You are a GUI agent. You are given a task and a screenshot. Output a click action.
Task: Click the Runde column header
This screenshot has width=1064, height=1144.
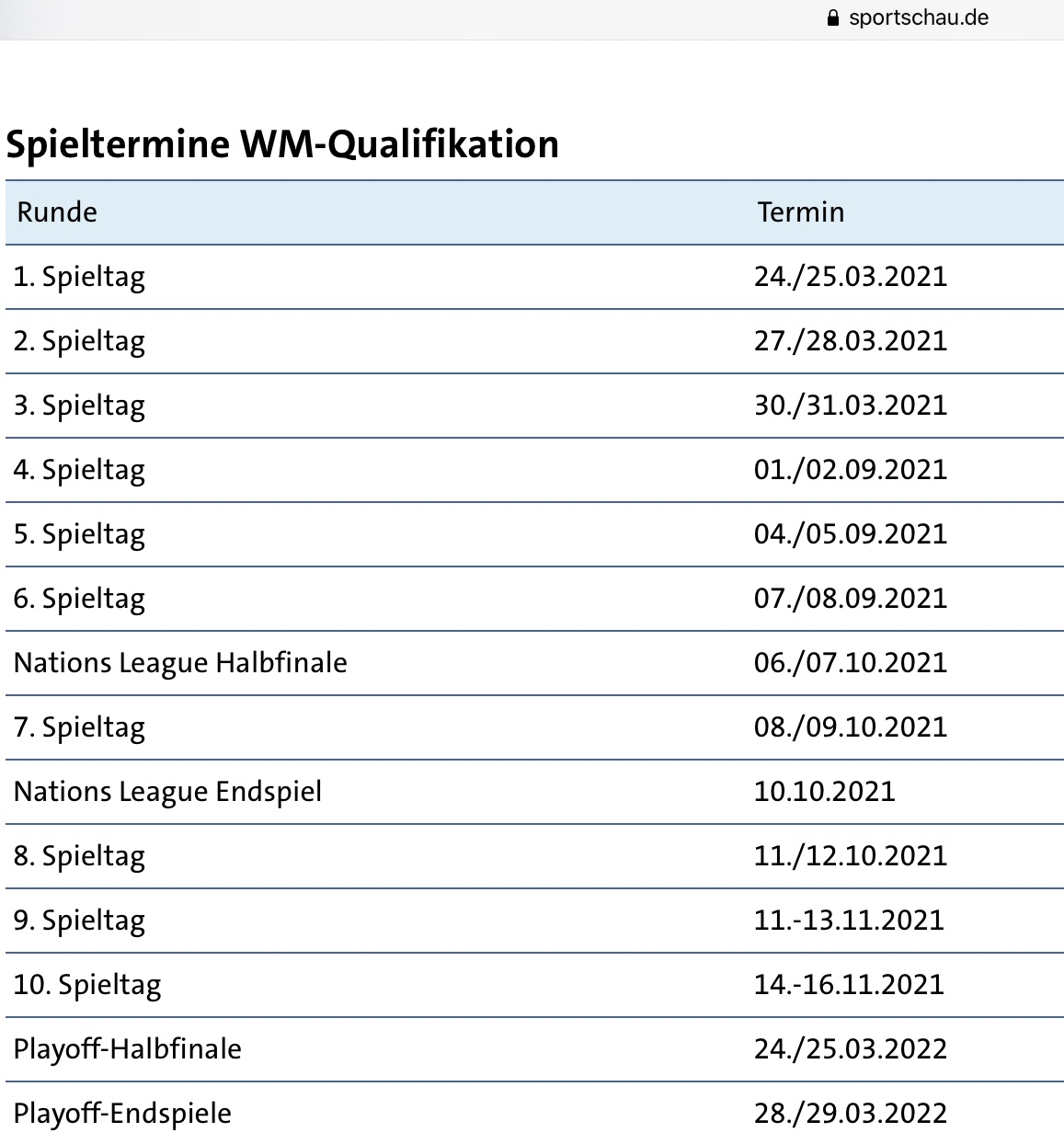click(57, 212)
